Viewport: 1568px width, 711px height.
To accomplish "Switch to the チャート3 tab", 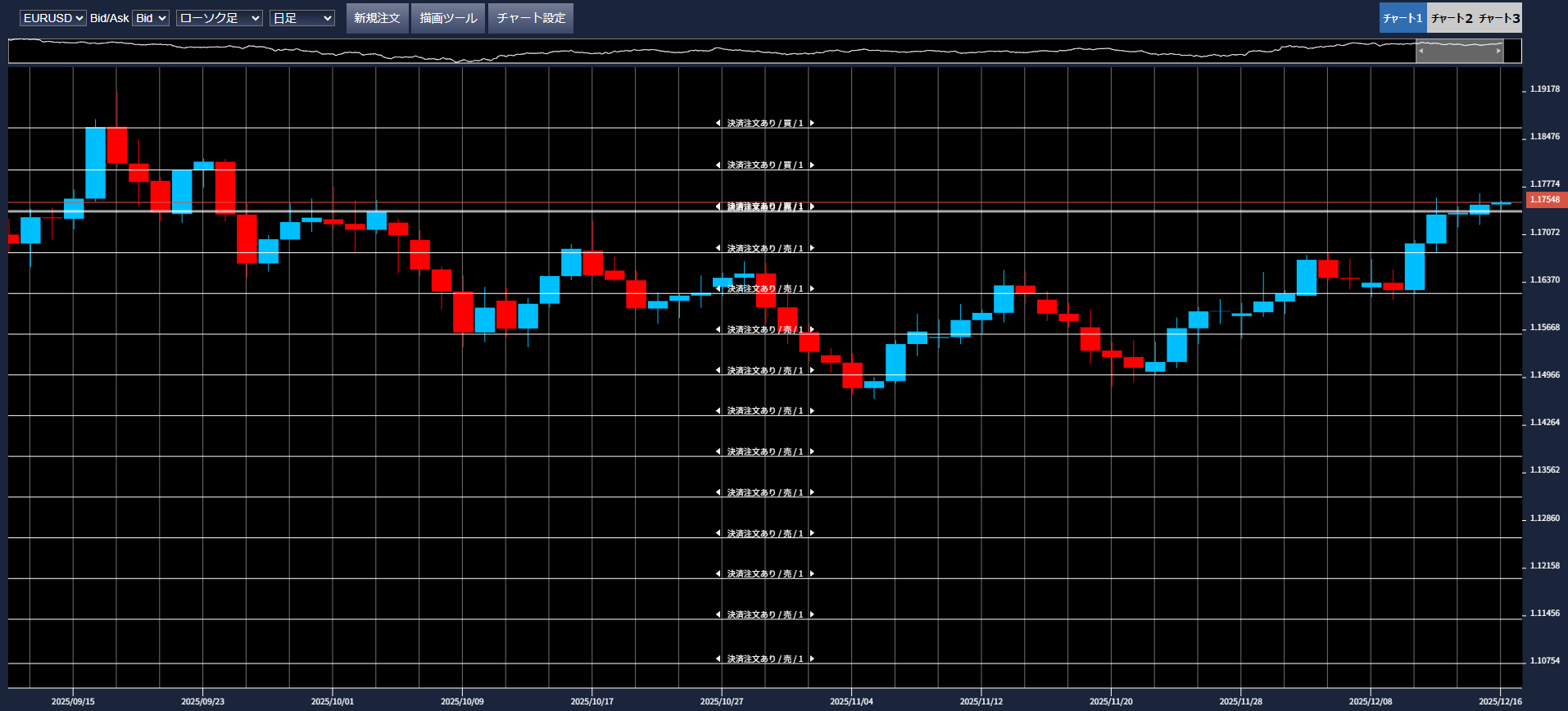I will pos(1499,18).
